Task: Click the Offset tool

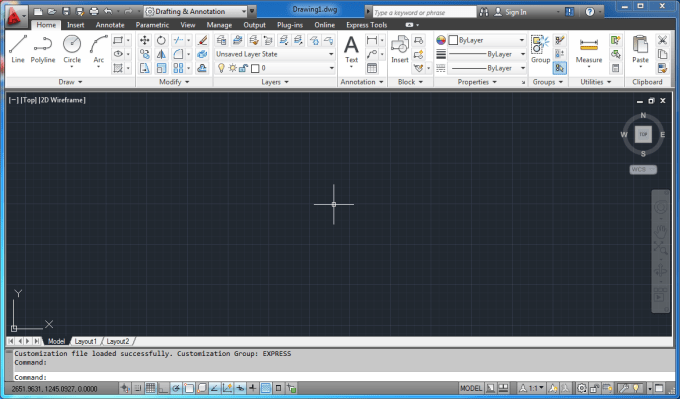Action: (202, 68)
